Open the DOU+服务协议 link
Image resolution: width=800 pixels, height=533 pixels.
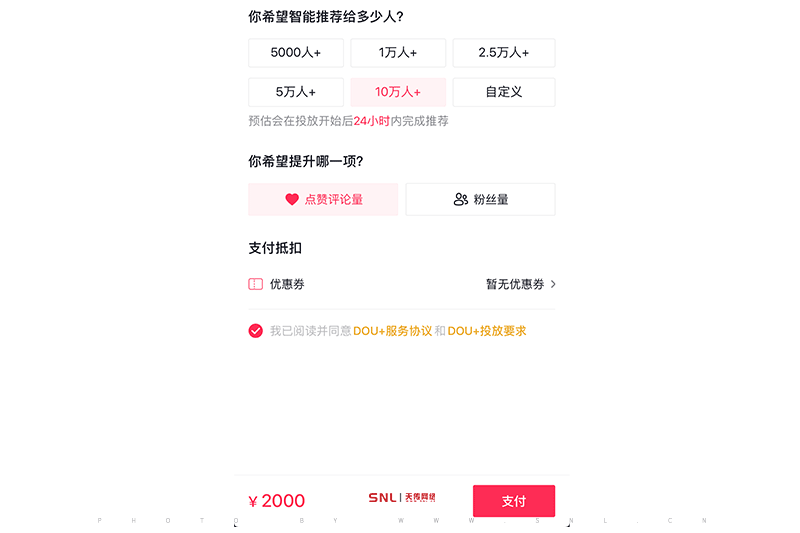click(x=393, y=331)
